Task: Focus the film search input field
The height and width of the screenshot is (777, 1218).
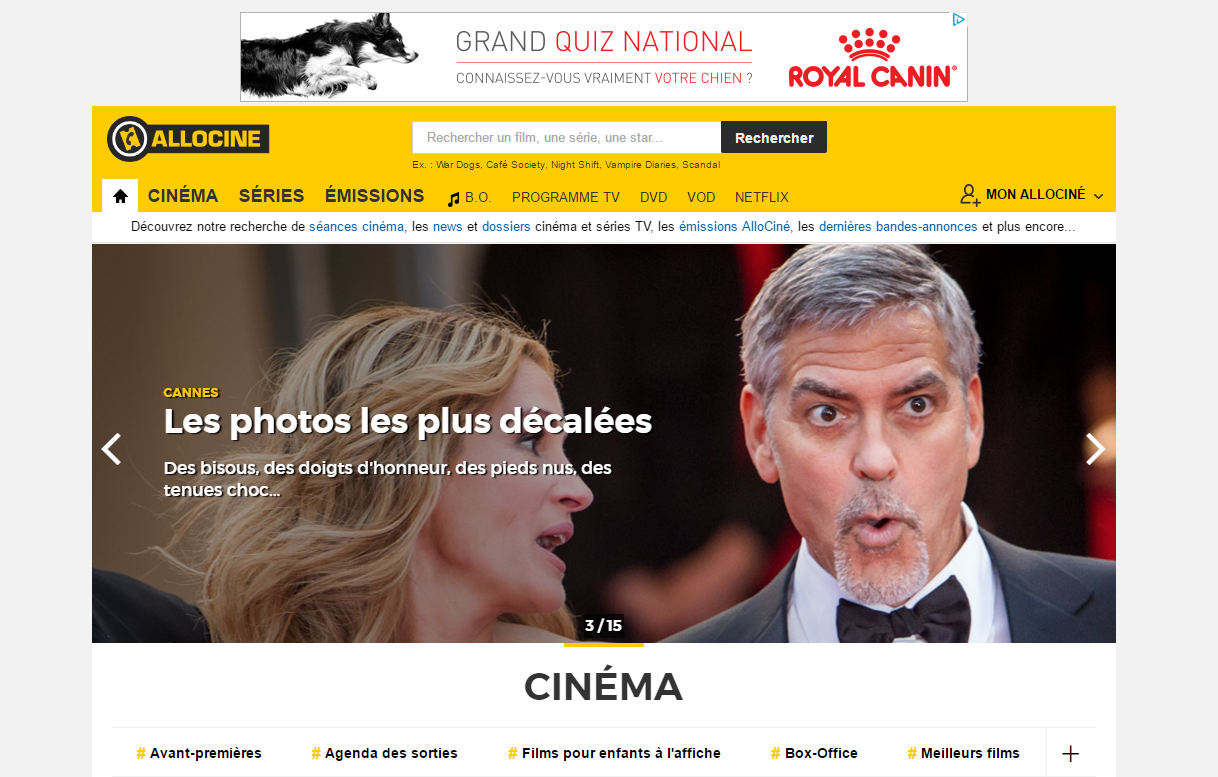Action: tap(566, 138)
